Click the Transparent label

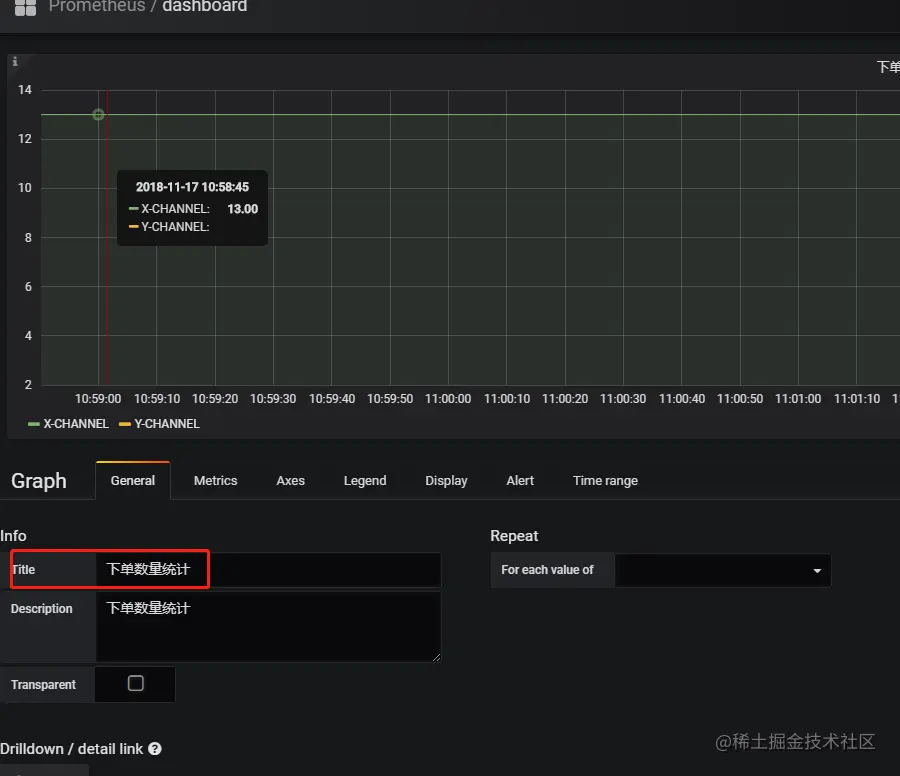pos(43,684)
